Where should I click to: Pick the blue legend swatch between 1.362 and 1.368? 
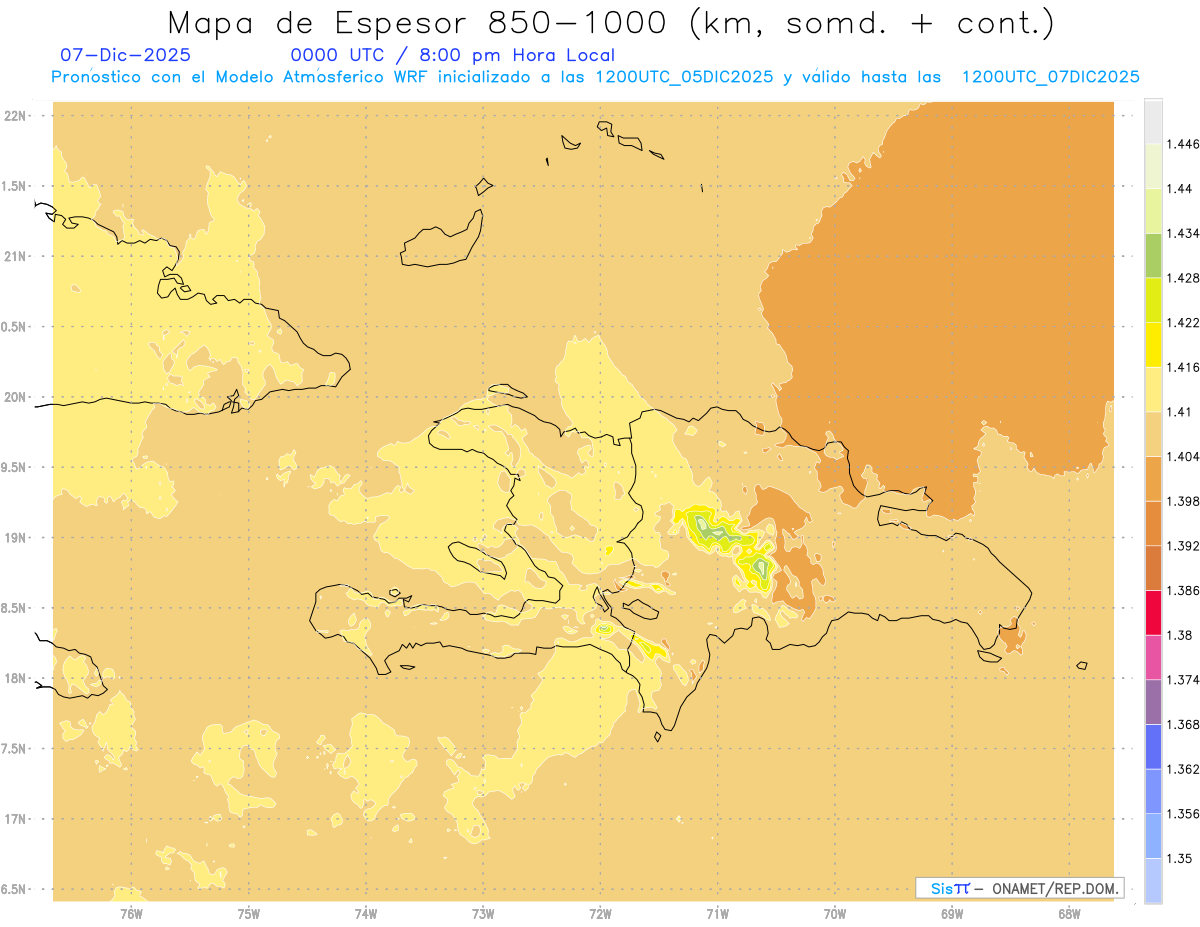pyautogui.click(x=1153, y=746)
